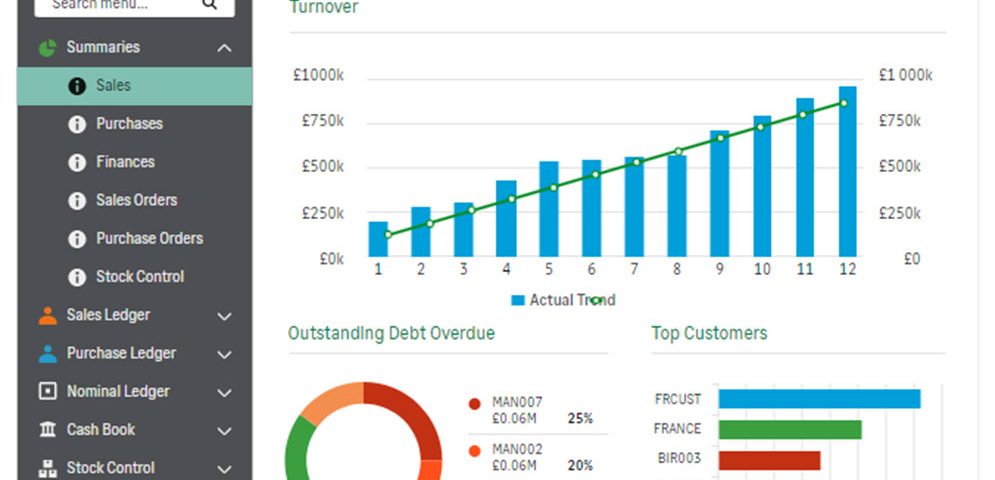The width and height of the screenshot is (995, 480).
Task: Click the month 12 turnover bar
Action: tap(847, 171)
